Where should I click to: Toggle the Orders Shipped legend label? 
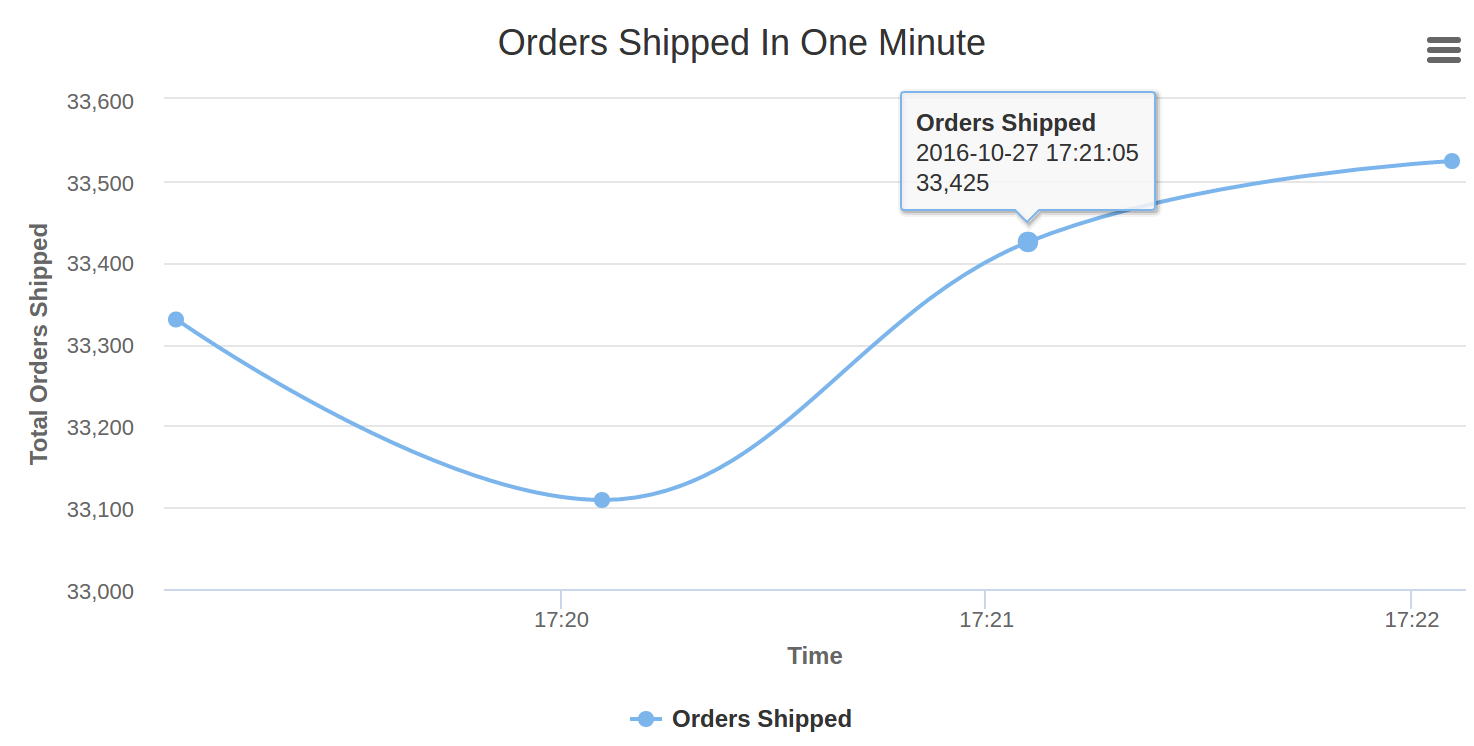(x=761, y=719)
